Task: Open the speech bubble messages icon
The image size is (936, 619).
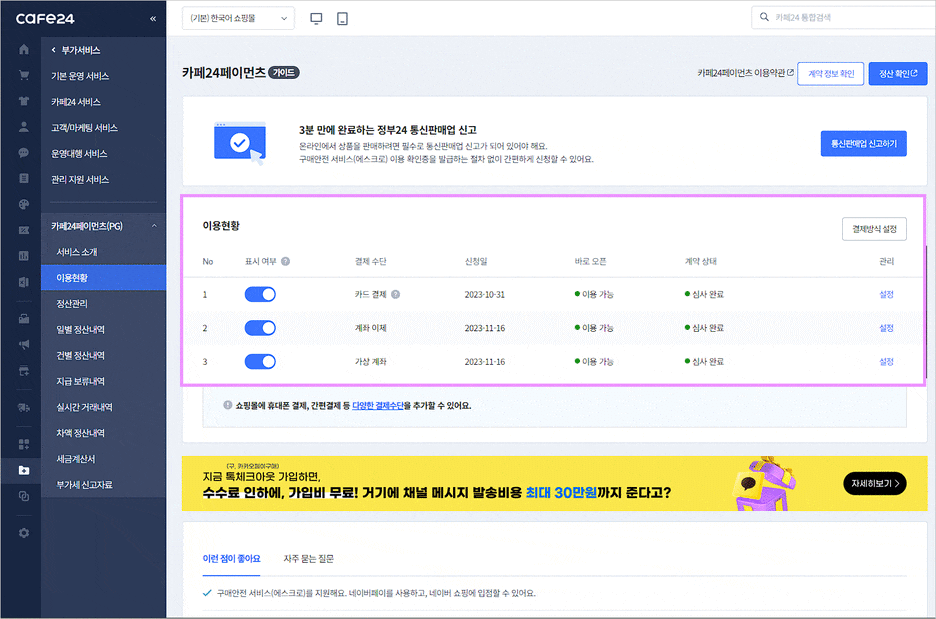Action: (x=24, y=152)
